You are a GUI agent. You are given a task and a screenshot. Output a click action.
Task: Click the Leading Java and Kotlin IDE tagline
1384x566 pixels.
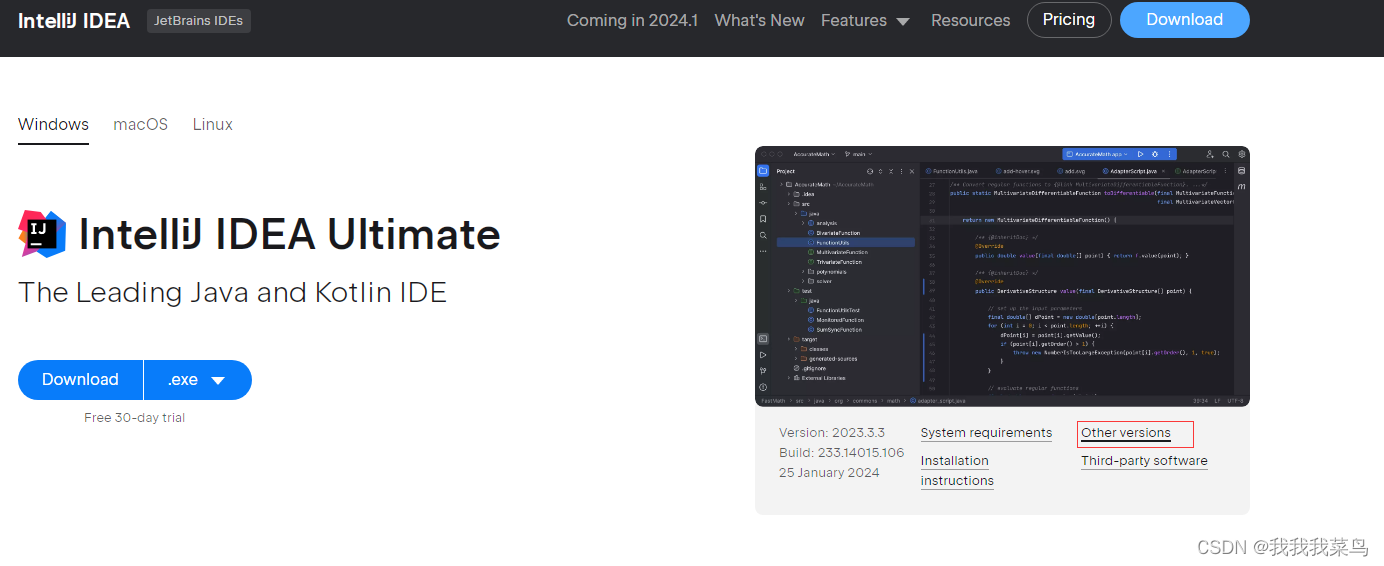pyautogui.click(x=232, y=292)
